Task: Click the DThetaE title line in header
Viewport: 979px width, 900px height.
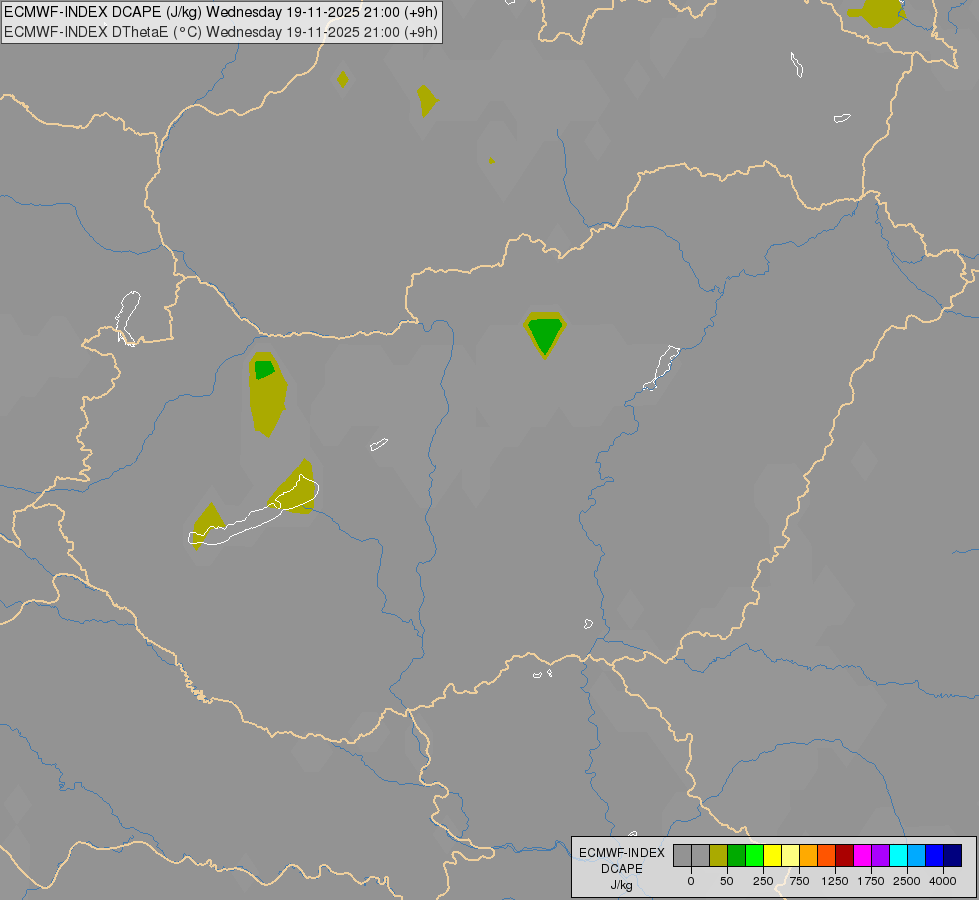Action: pos(221,32)
